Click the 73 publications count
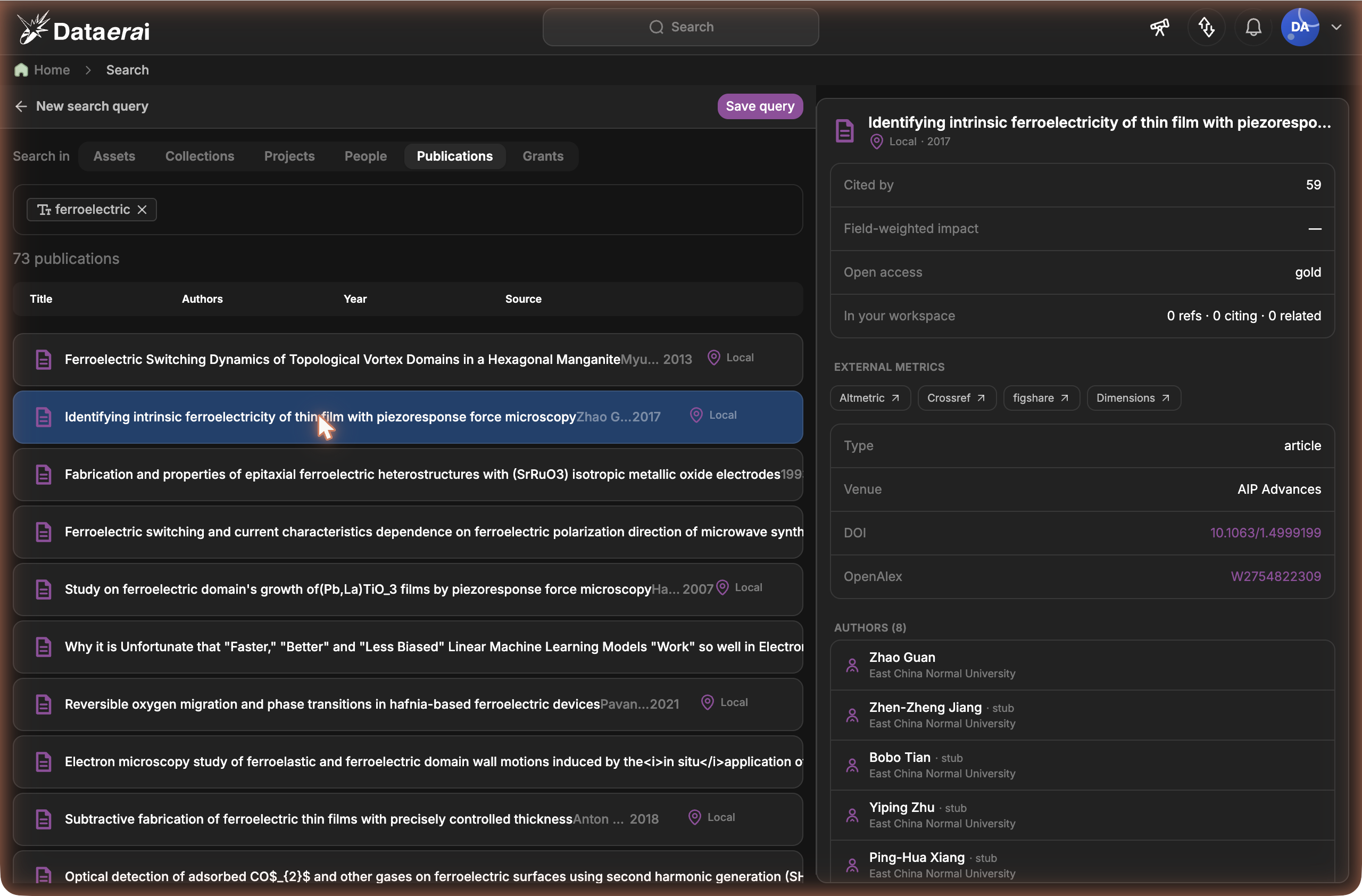The width and height of the screenshot is (1362, 896). tap(67, 259)
